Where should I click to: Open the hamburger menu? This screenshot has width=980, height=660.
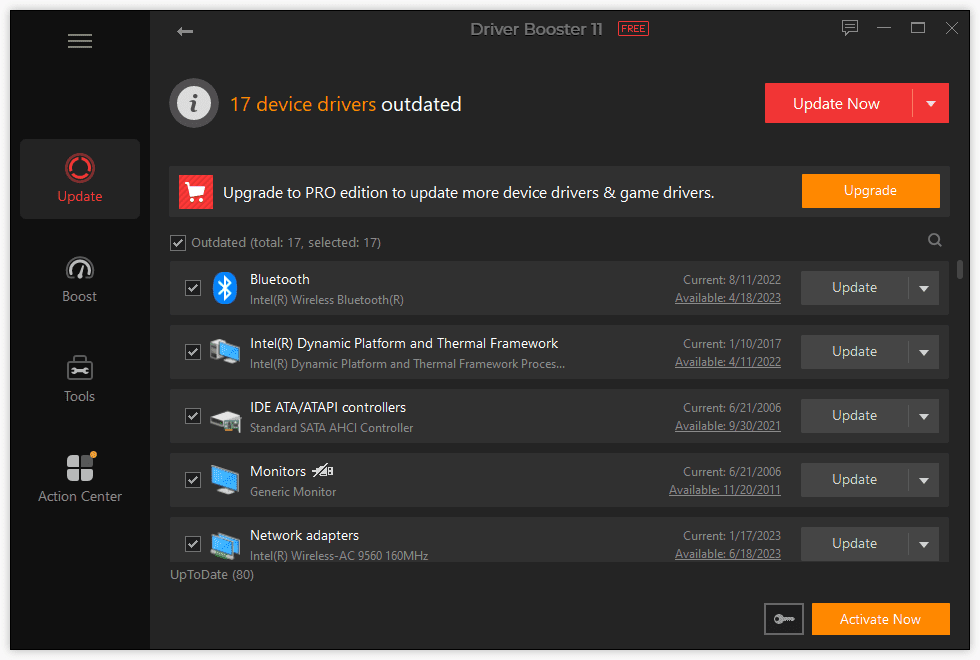[x=79, y=41]
